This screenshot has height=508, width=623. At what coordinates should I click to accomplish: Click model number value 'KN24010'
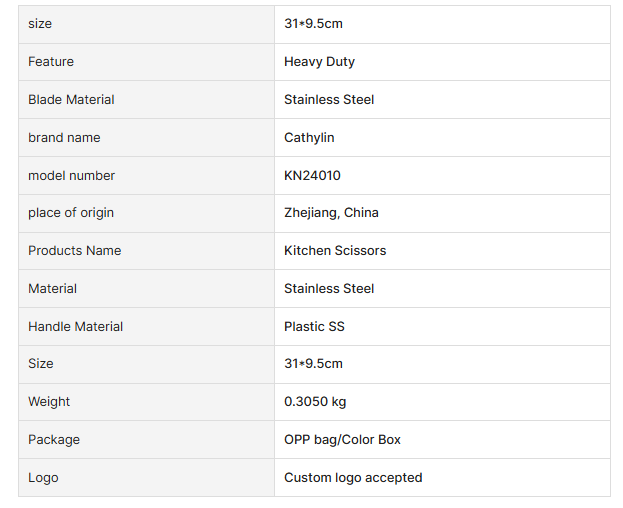coord(312,176)
